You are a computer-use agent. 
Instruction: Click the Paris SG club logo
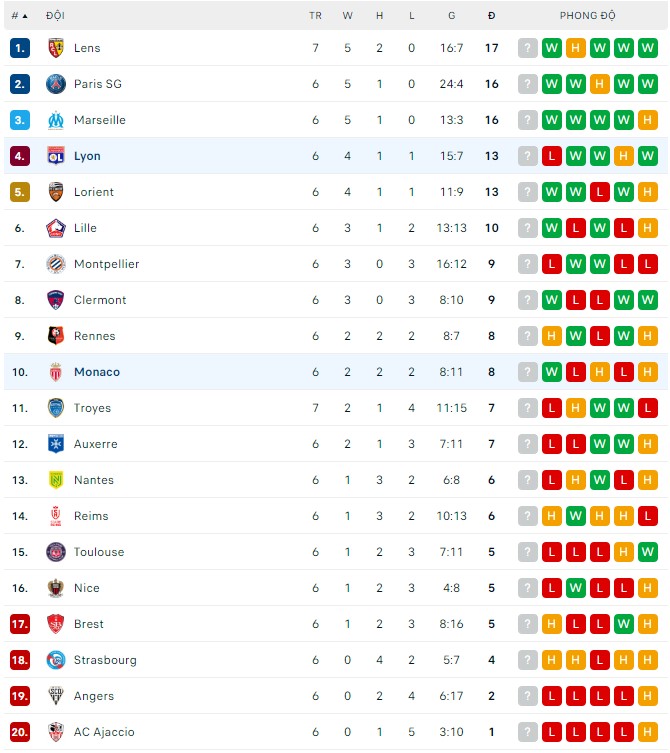coord(56,84)
